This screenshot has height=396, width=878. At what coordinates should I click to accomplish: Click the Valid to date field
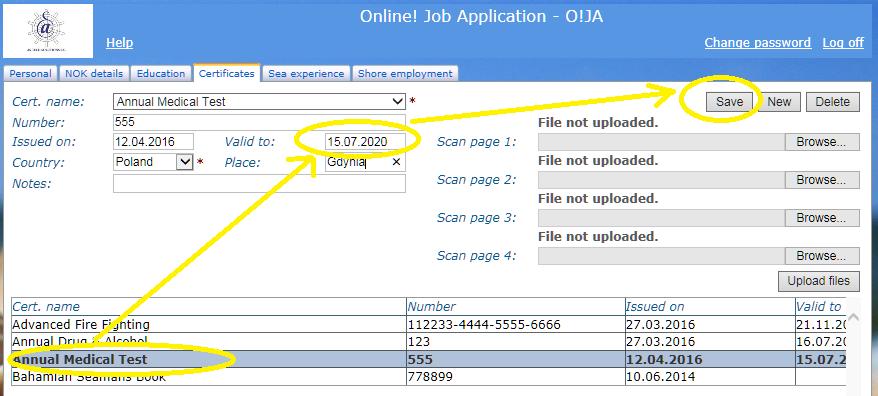pos(365,142)
